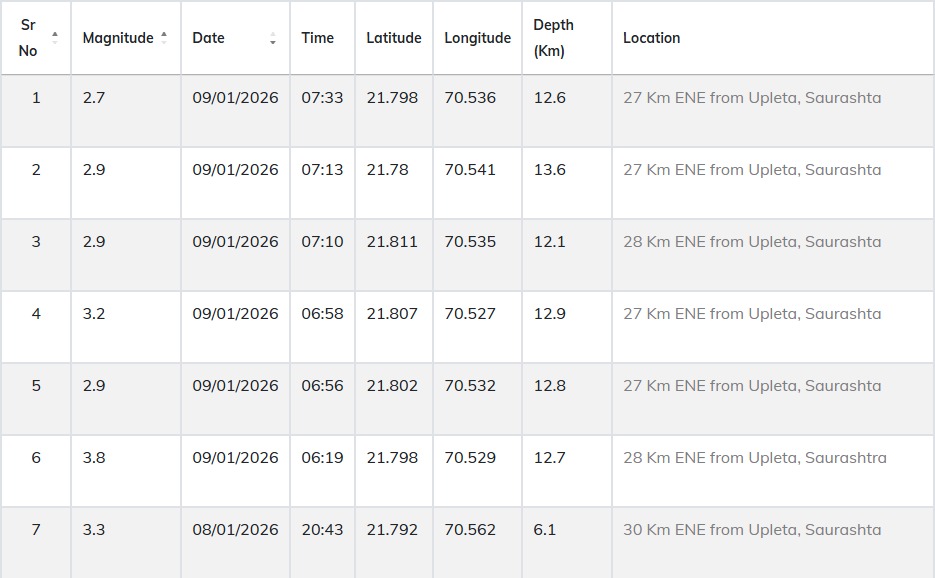
Task: Select the 07:33 time cell
Action: 322,98
